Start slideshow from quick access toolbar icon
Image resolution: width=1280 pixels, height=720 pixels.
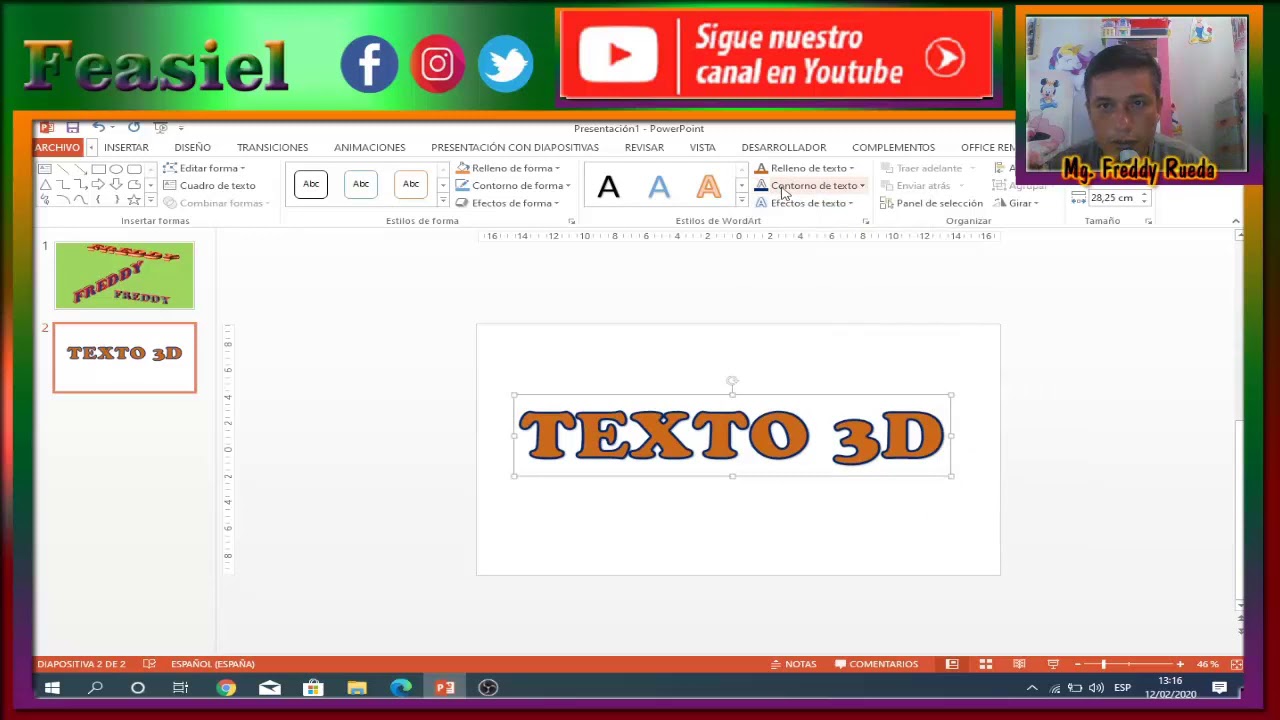pyautogui.click(x=160, y=128)
